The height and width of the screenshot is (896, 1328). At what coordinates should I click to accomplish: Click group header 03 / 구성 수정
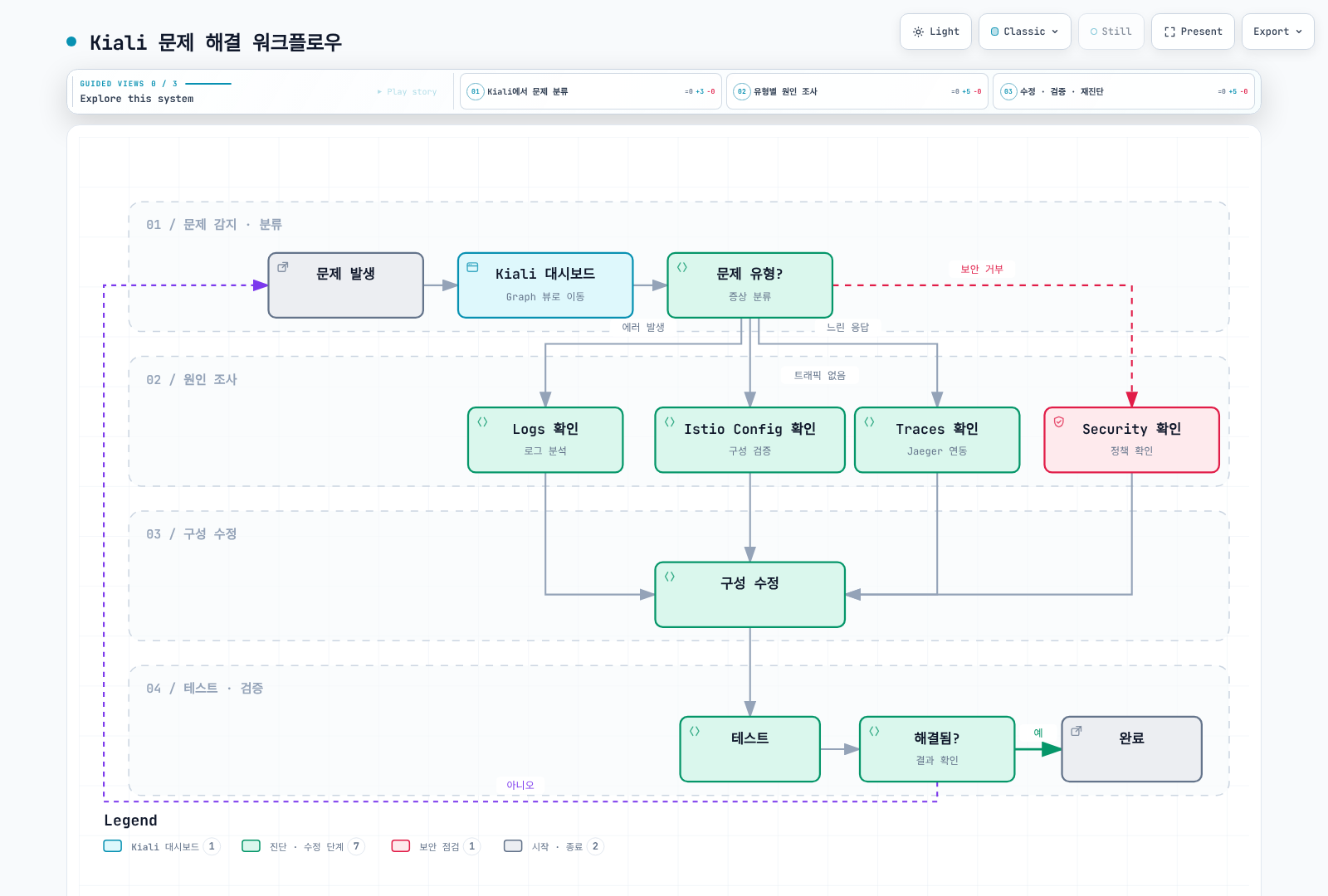click(192, 534)
